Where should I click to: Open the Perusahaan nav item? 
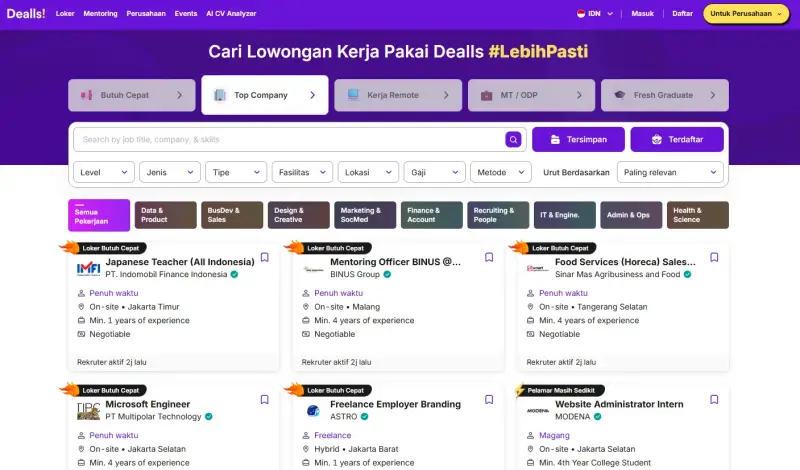click(x=146, y=14)
